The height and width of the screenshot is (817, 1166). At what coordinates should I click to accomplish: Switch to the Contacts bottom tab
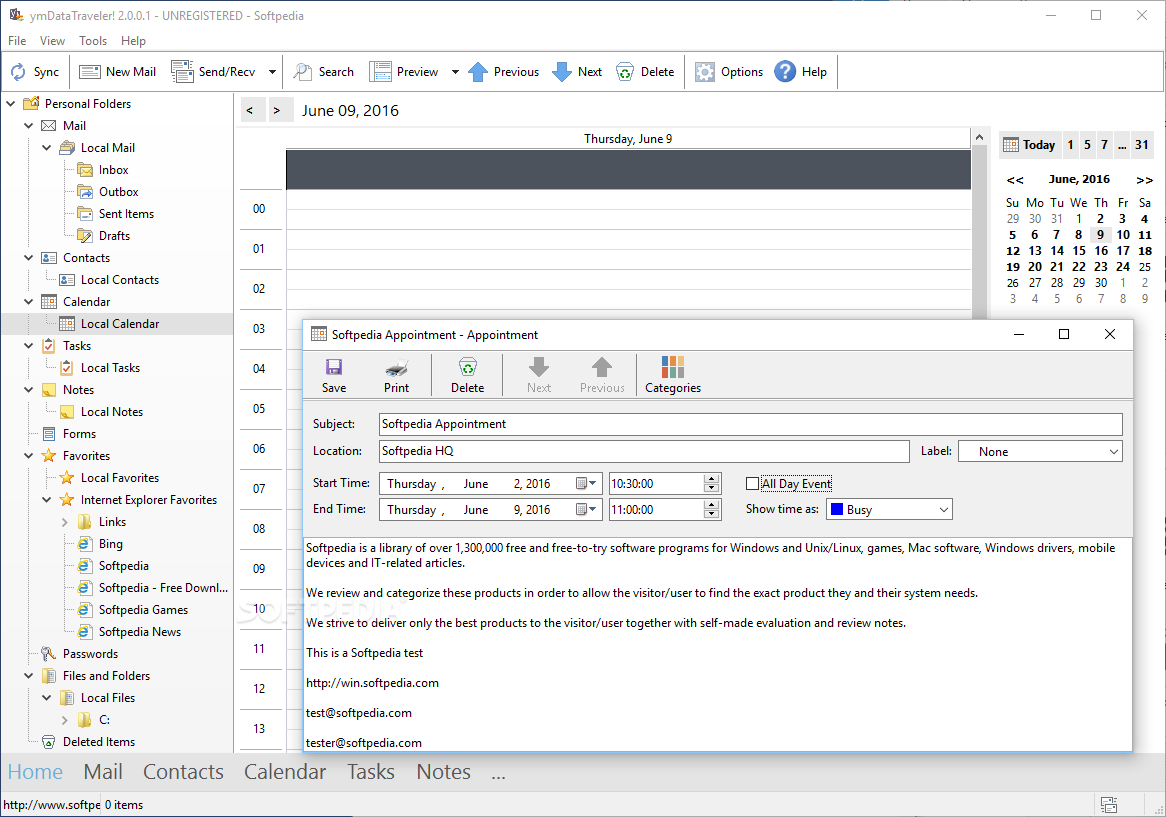tap(183, 772)
